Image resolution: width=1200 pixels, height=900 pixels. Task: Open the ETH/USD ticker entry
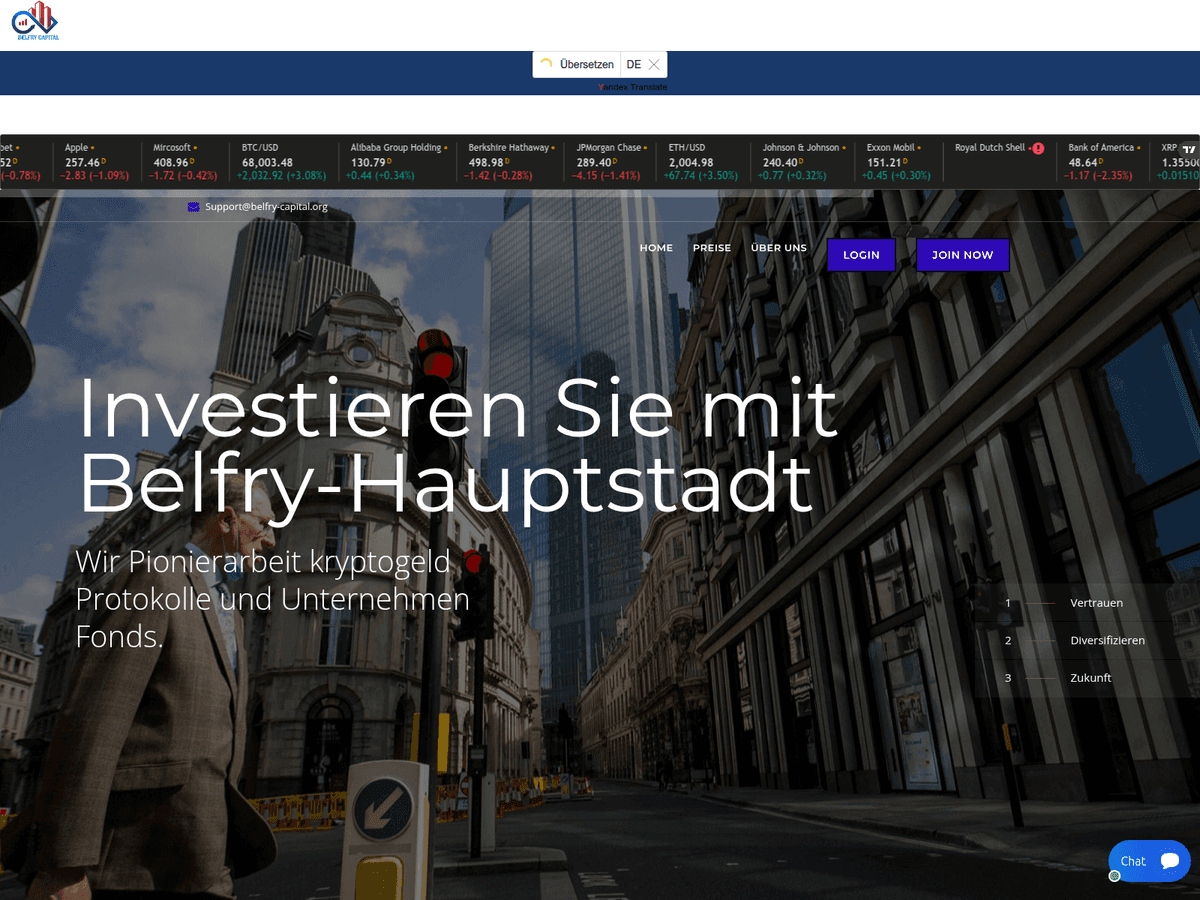pos(704,161)
